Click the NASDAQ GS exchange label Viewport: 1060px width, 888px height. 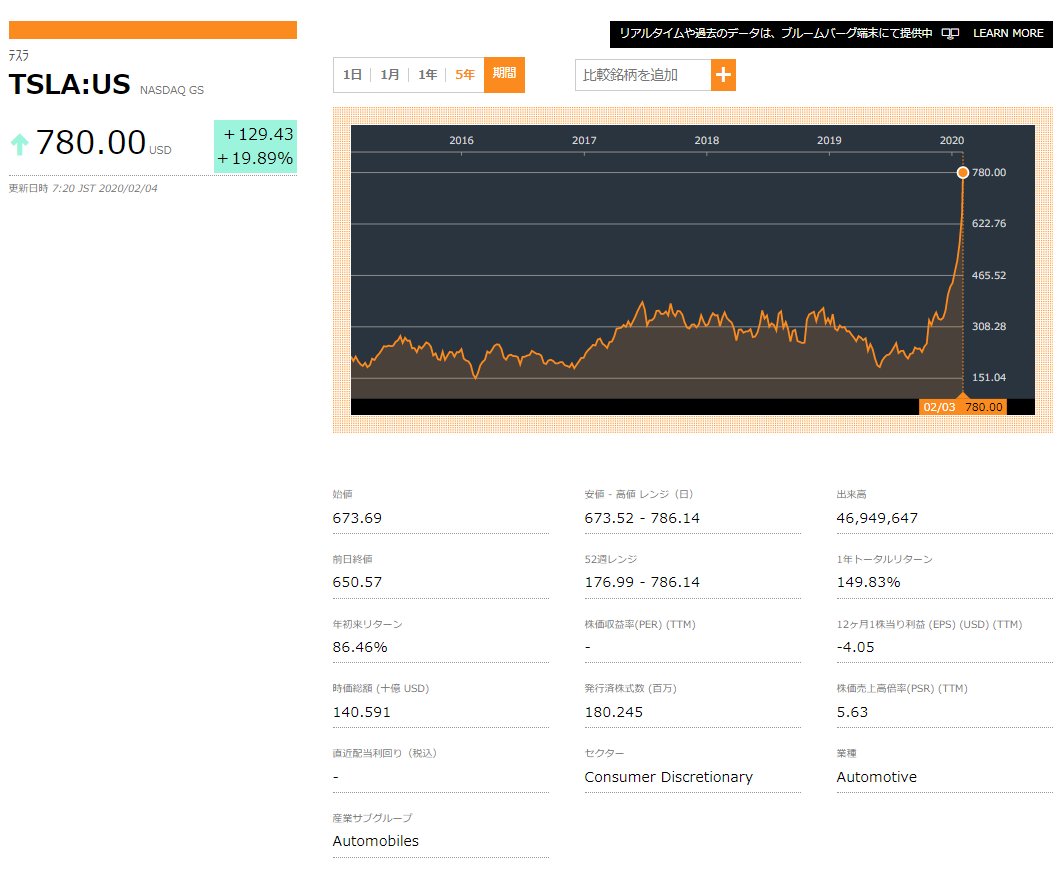[172, 90]
